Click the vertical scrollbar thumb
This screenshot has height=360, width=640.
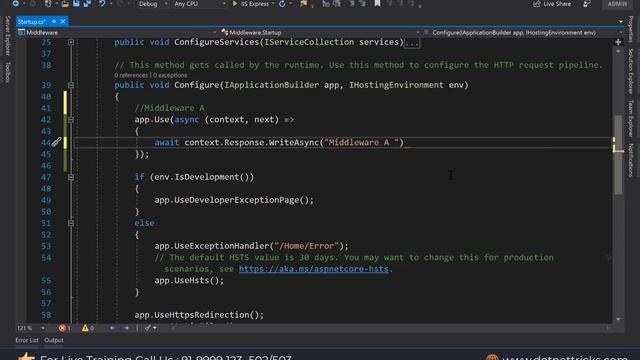[x=618, y=155]
